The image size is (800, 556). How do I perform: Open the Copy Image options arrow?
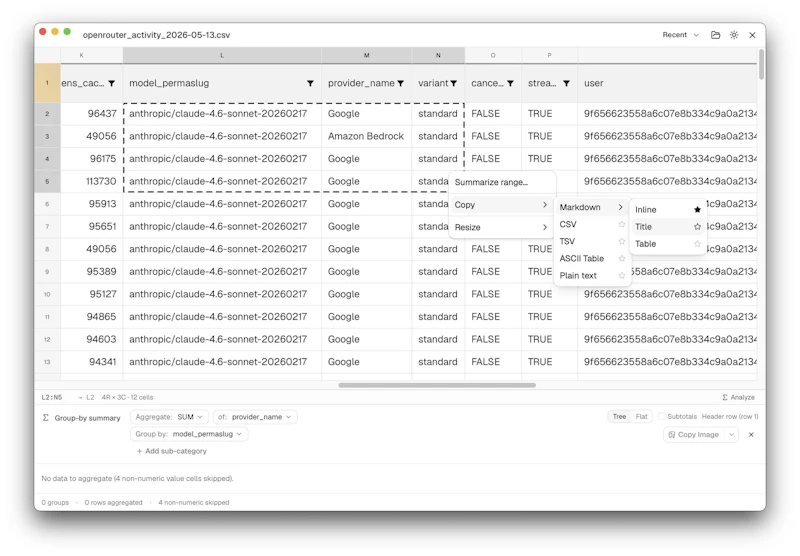[731, 435]
